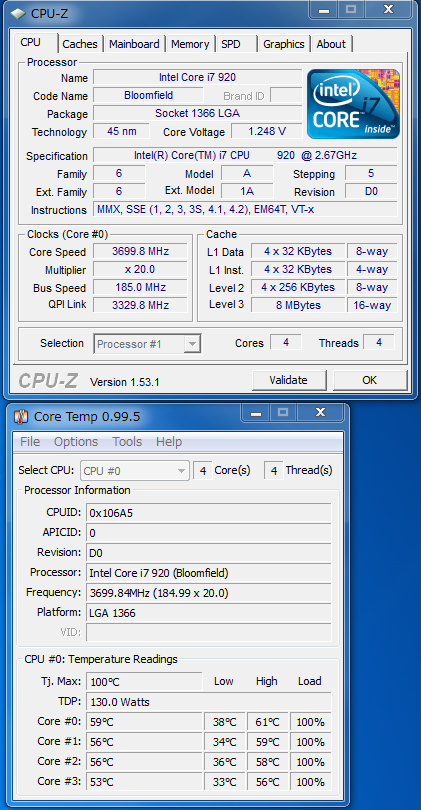Click the CPUID value 0x106A5
This screenshot has height=810, width=421.
(x=209, y=513)
